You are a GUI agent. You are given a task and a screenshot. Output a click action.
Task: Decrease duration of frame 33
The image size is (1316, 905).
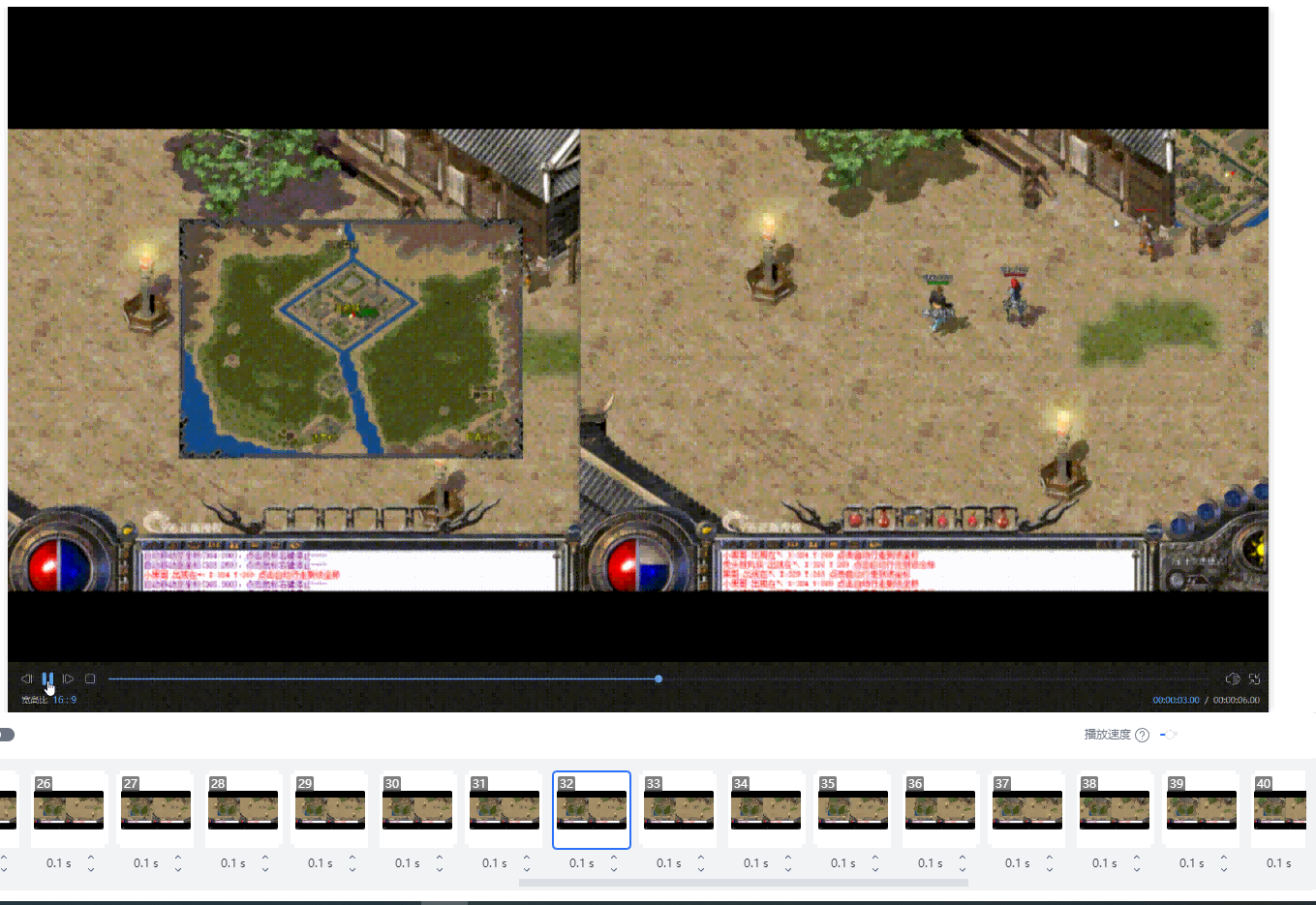701,868
